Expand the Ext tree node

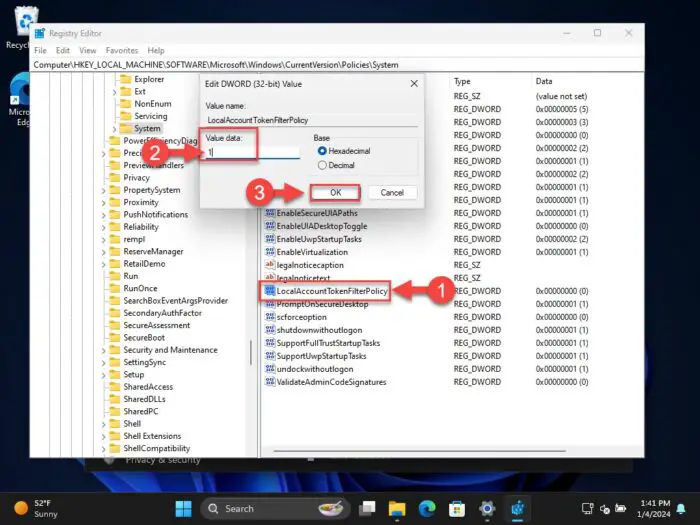[x=114, y=92]
